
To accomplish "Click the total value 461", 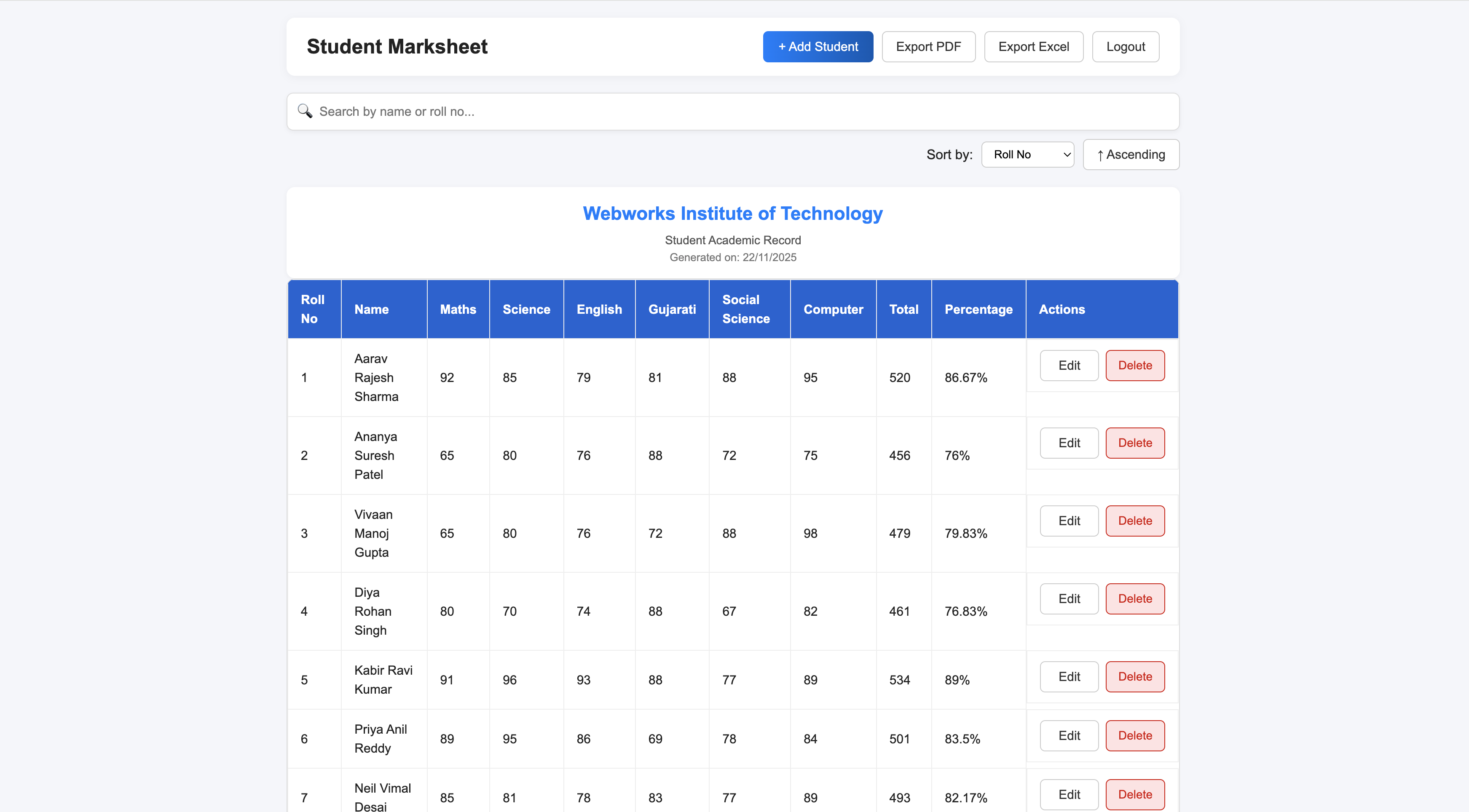I will 899,612.
